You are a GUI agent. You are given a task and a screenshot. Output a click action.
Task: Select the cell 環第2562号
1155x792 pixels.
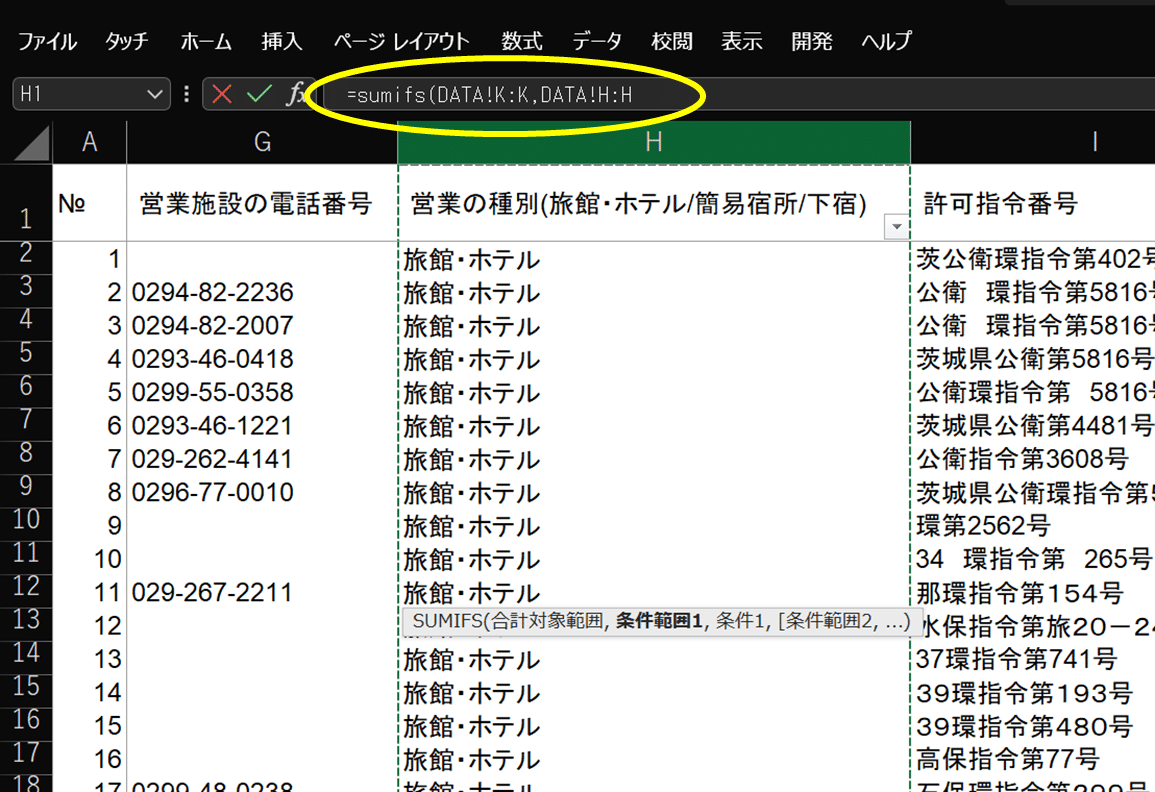click(1033, 526)
